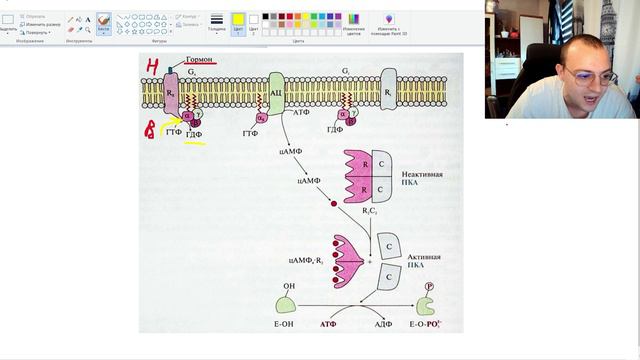Choose the rounded rectangle shape

[x=149, y=17]
